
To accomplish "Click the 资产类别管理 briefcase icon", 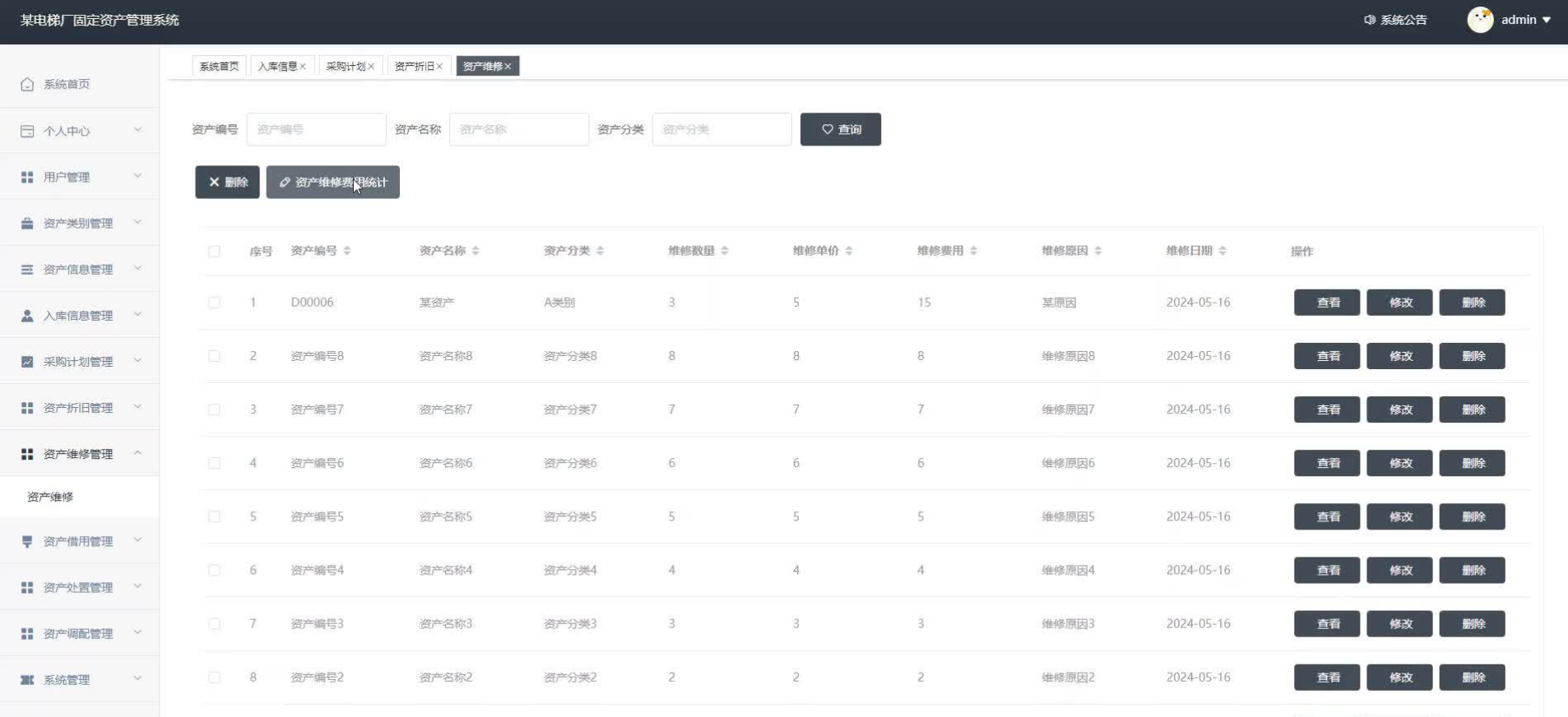I will pyautogui.click(x=27, y=223).
